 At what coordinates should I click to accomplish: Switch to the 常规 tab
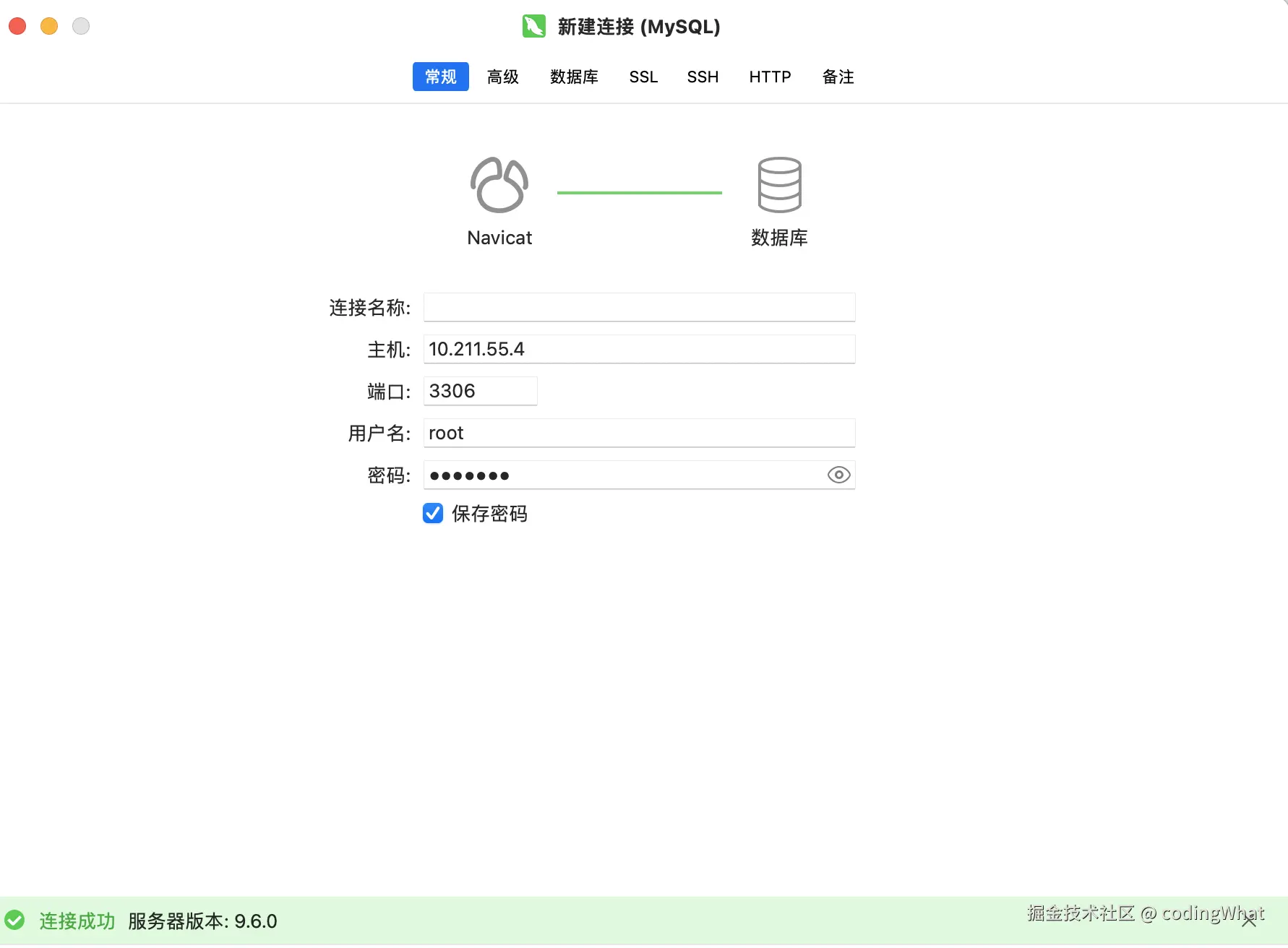point(441,77)
